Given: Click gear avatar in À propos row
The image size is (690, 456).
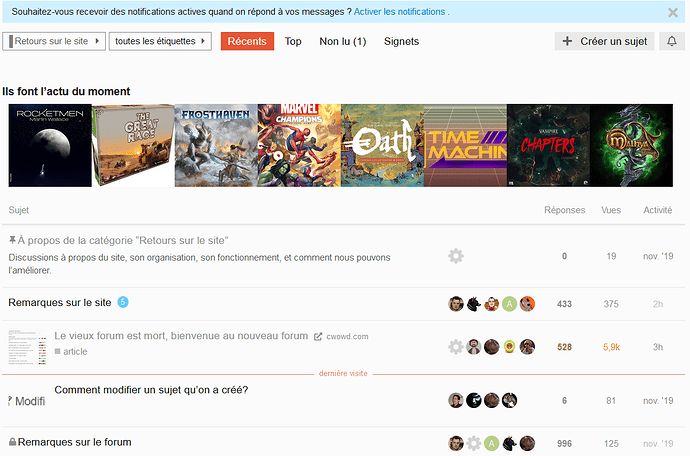Looking at the screenshot, I should pos(456,256).
